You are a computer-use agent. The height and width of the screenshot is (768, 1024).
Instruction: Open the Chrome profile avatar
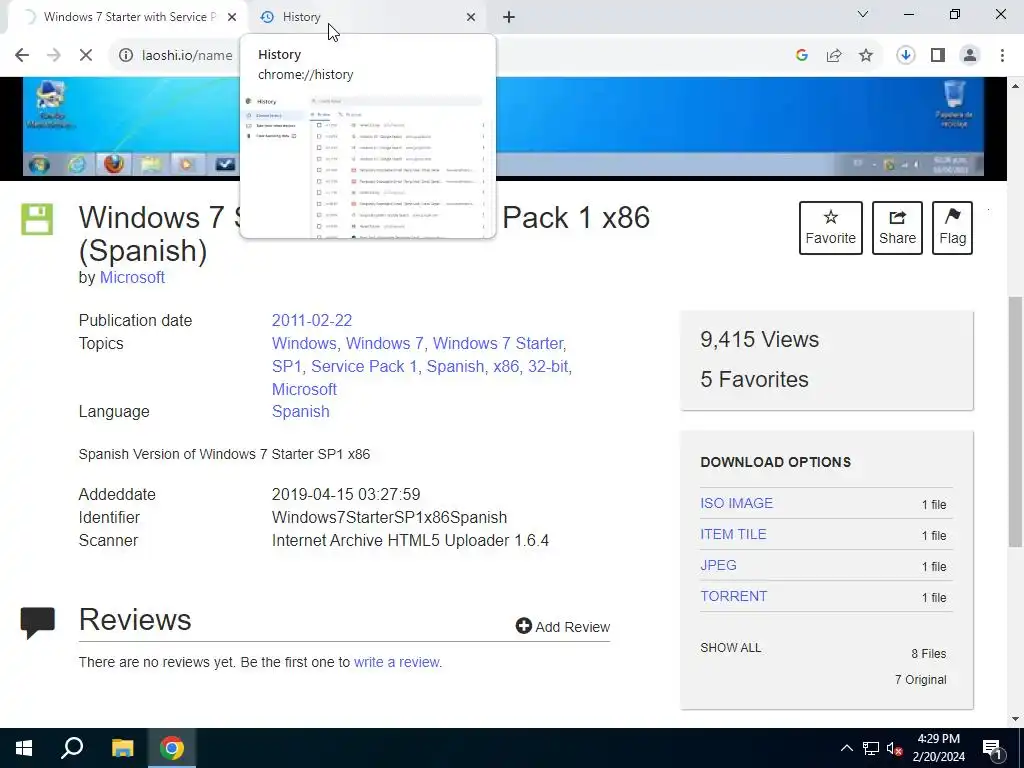point(970,56)
